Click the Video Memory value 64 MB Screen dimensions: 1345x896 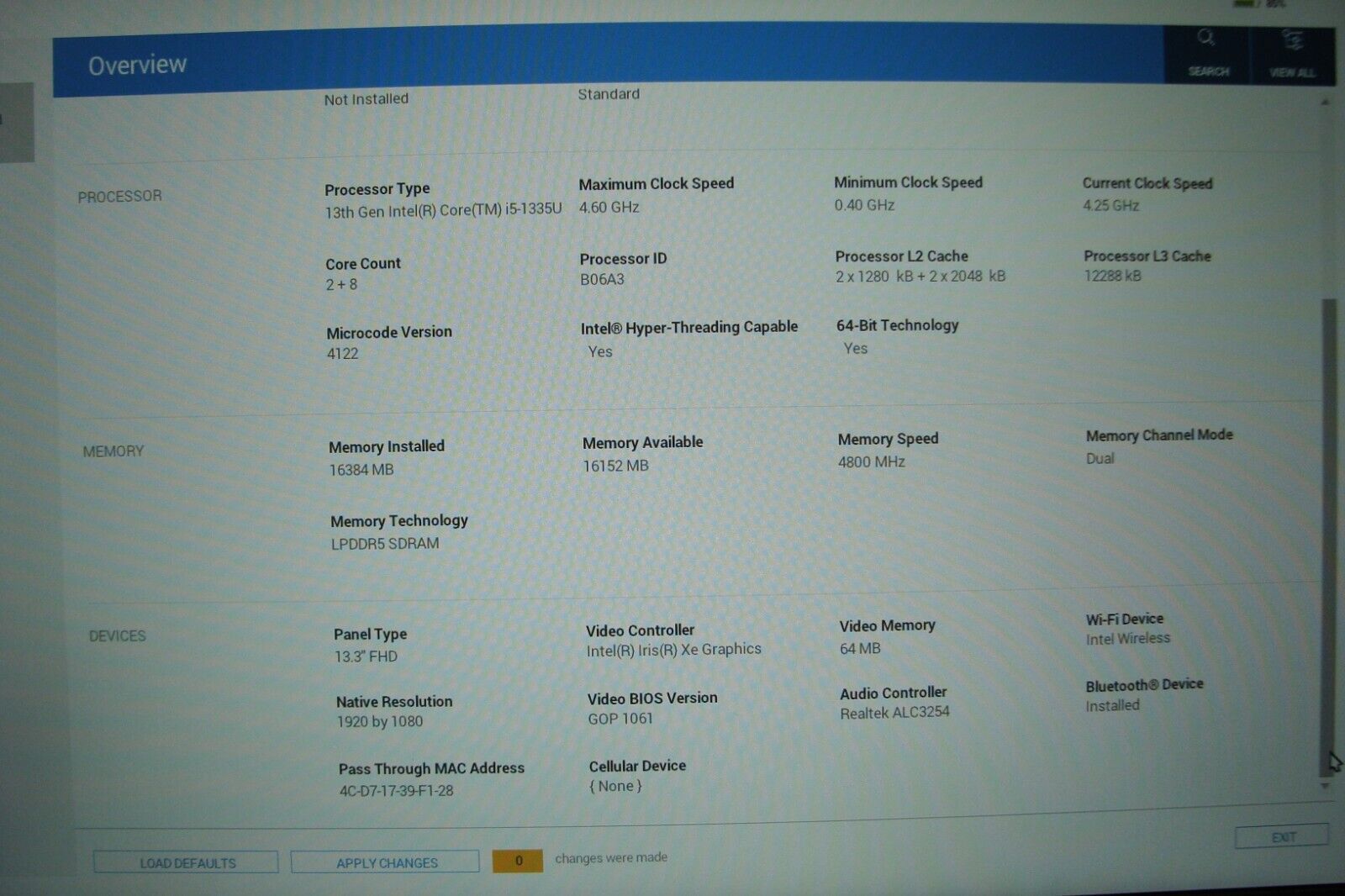[860, 648]
